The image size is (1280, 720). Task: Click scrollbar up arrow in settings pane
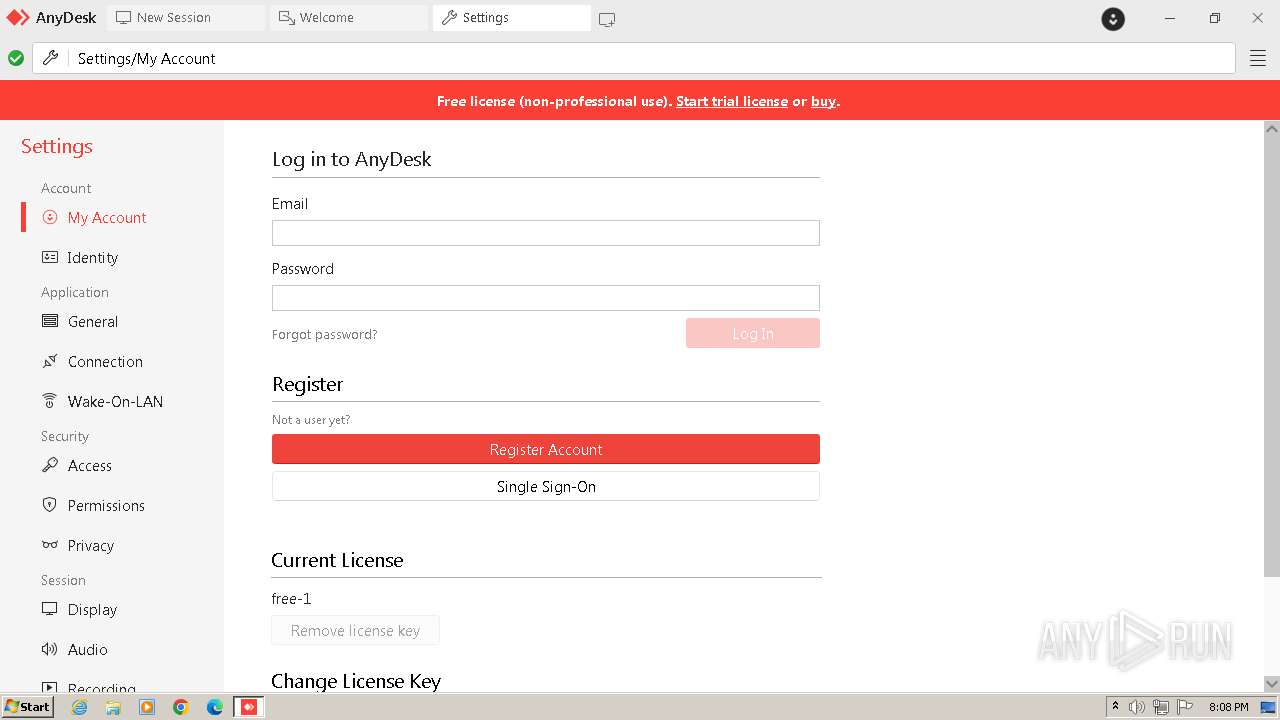point(1272,128)
